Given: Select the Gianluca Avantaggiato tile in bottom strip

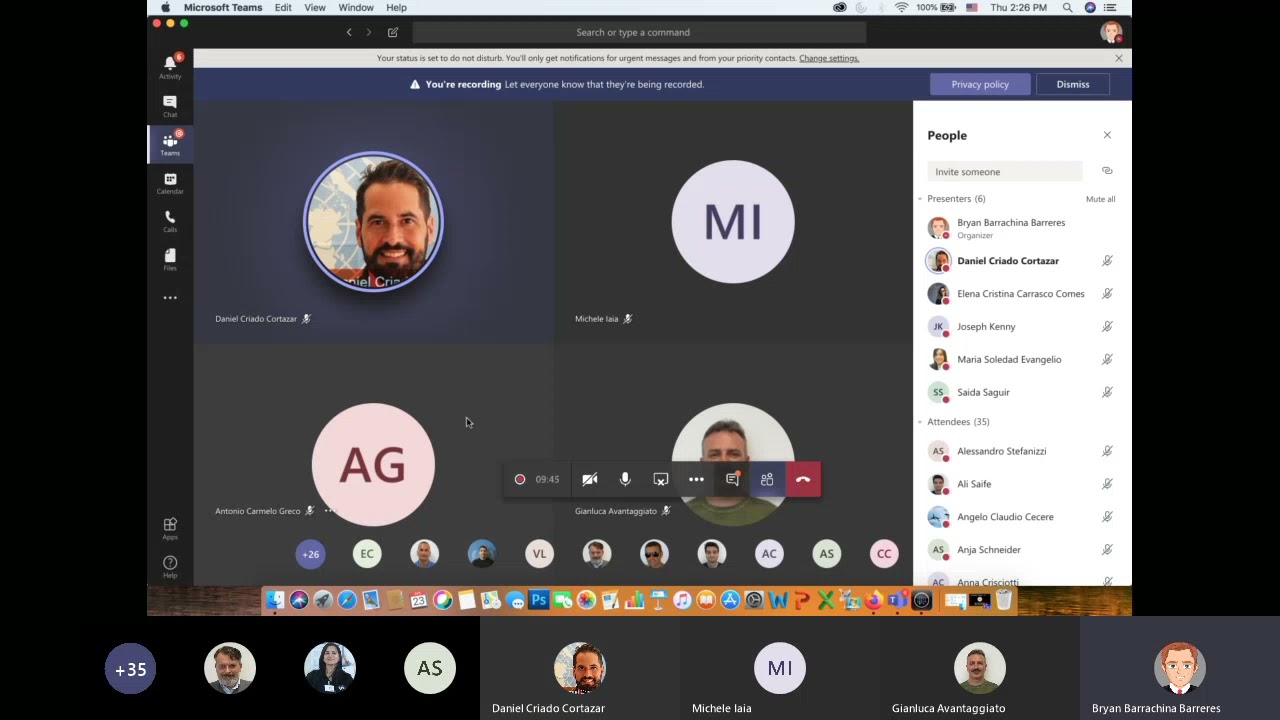Looking at the screenshot, I should pos(980,668).
